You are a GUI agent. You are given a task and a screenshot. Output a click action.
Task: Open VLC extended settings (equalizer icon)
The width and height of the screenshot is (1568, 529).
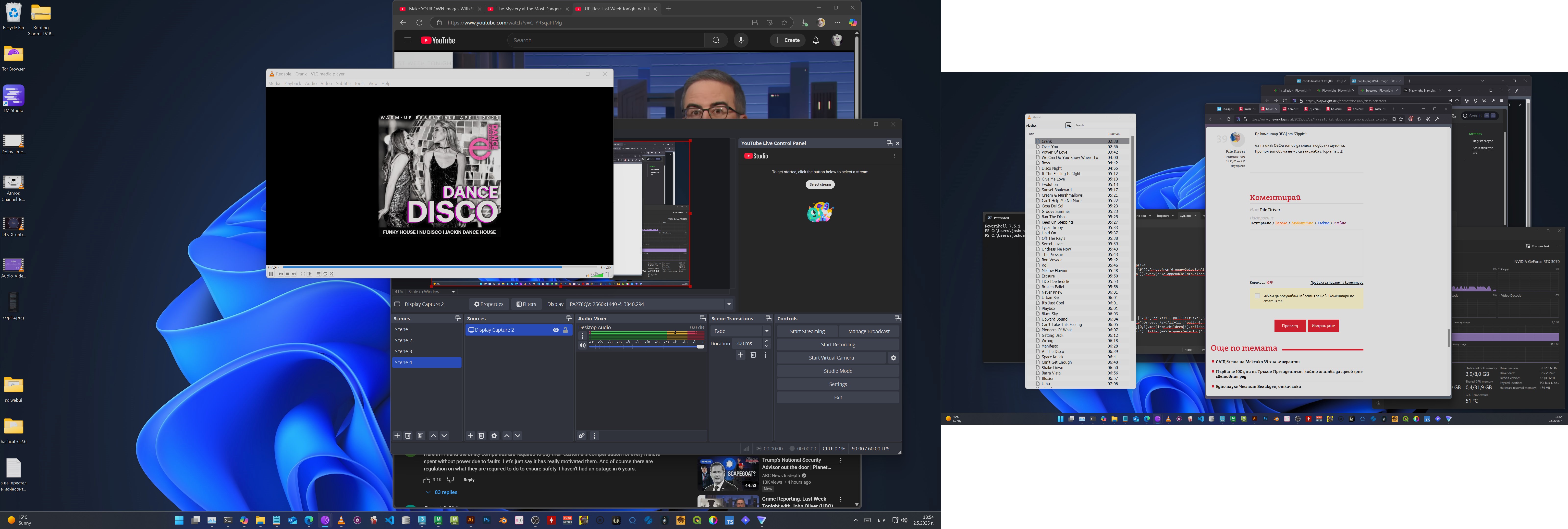click(309, 274)
